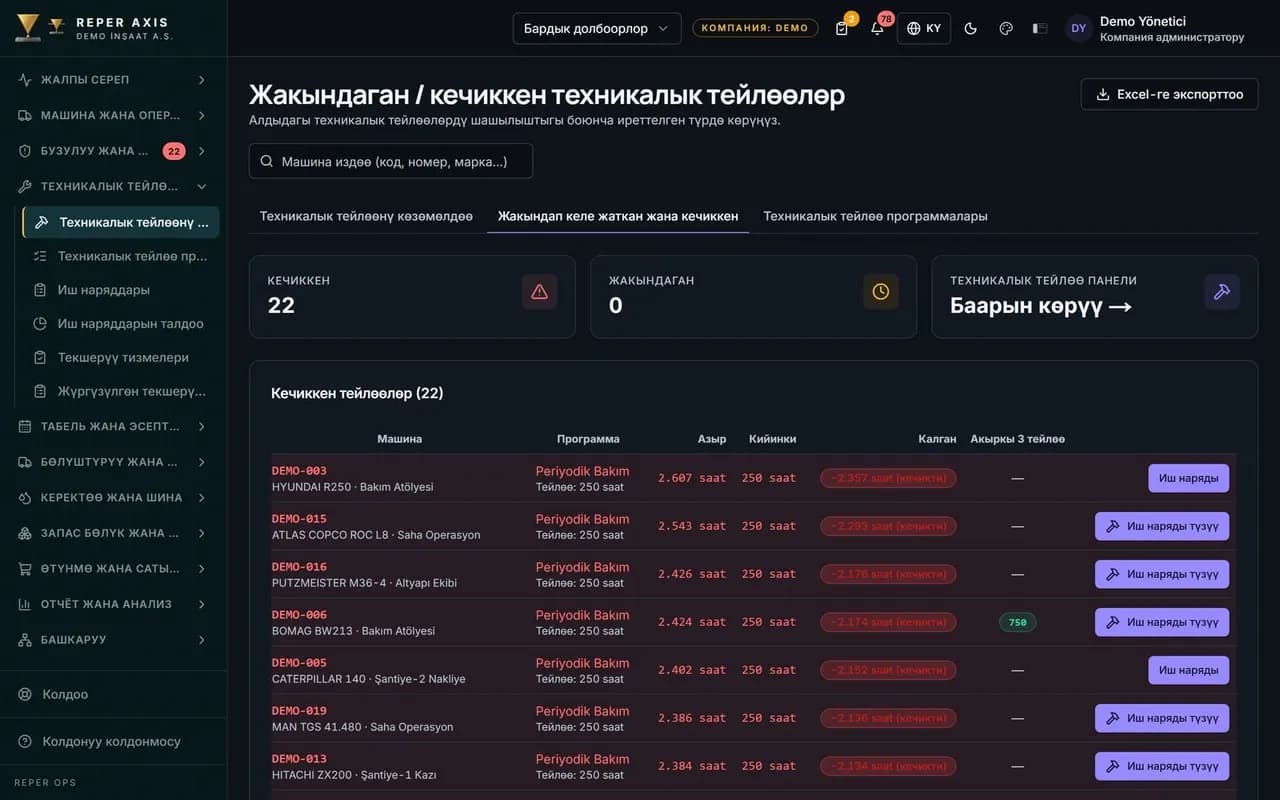Export the list with Excel-ге экспорттоо

pos(1169,94)
